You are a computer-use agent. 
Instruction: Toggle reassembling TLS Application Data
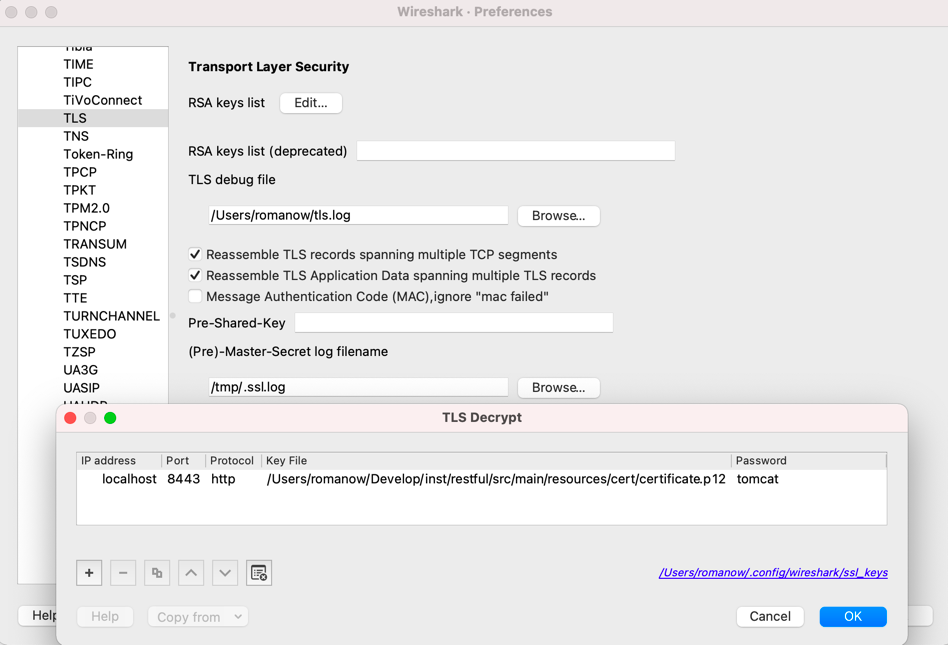195,275
